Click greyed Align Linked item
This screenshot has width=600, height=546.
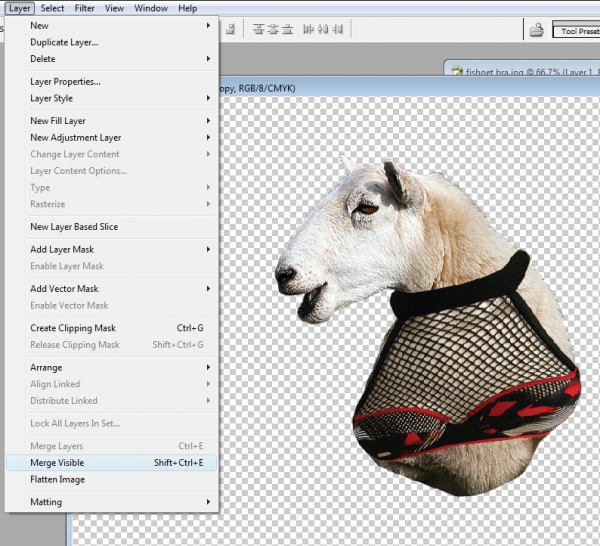click(112, 384)
